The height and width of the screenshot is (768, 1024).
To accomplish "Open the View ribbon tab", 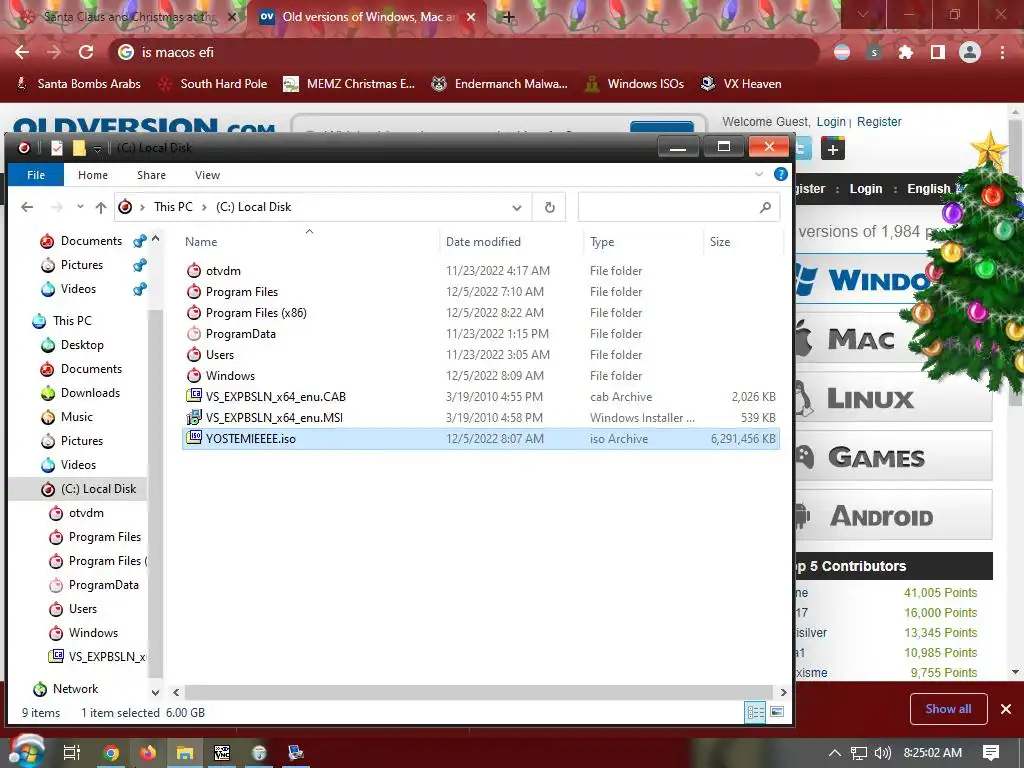I will pos(207,175).
